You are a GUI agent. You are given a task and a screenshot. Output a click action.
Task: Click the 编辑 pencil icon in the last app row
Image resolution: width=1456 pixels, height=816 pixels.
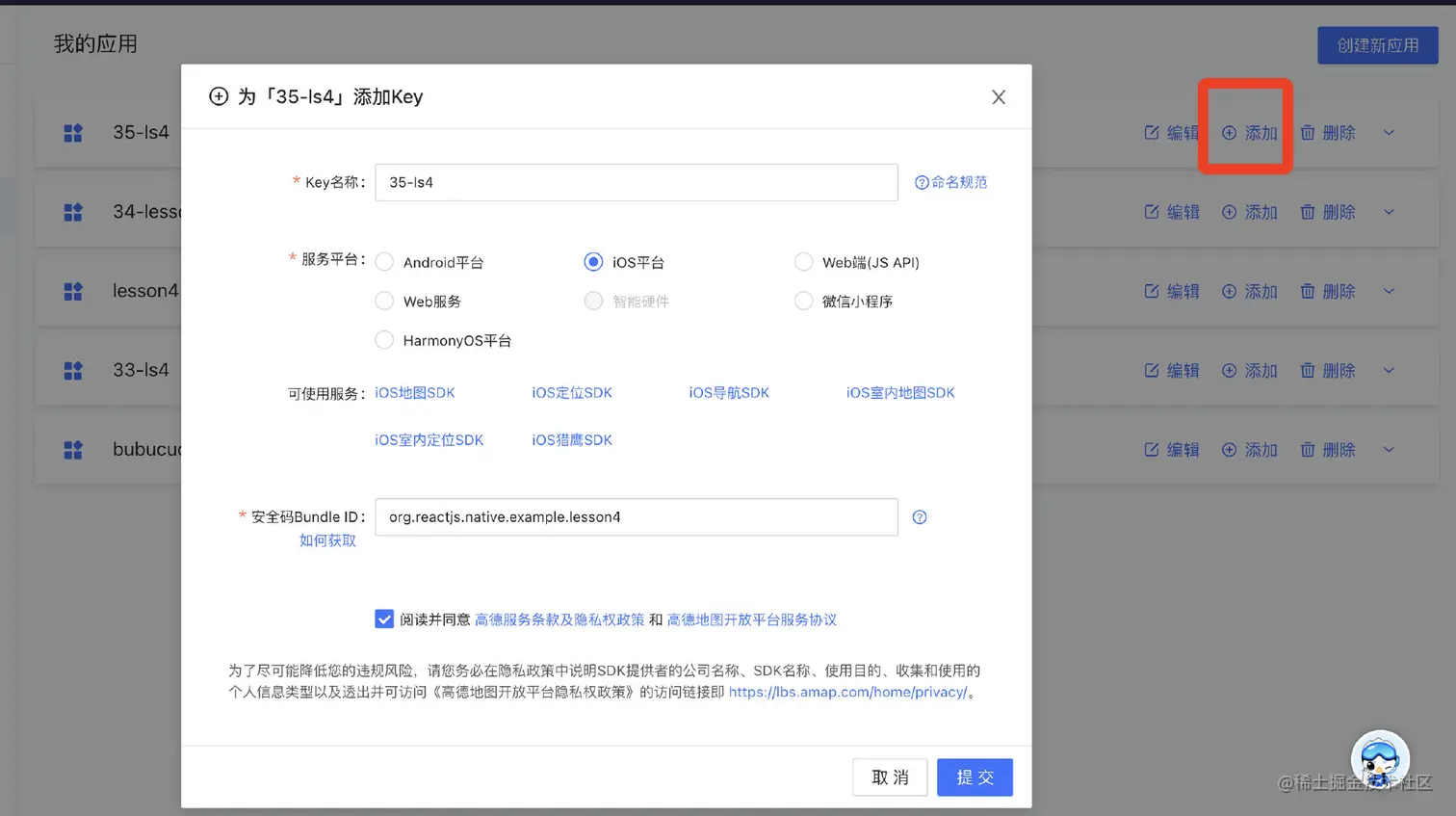point(1152,450)
